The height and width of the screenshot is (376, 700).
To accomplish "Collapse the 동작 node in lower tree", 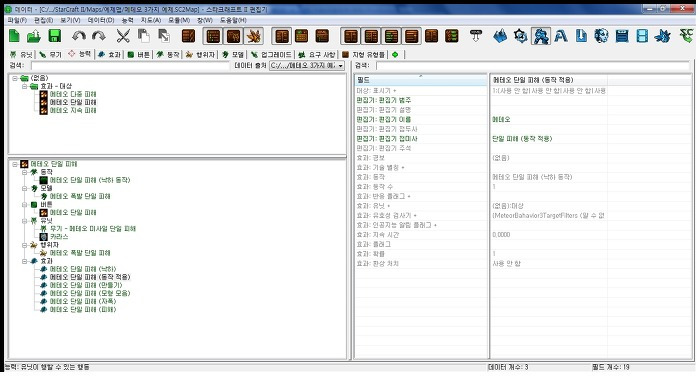I will point(25,172).
